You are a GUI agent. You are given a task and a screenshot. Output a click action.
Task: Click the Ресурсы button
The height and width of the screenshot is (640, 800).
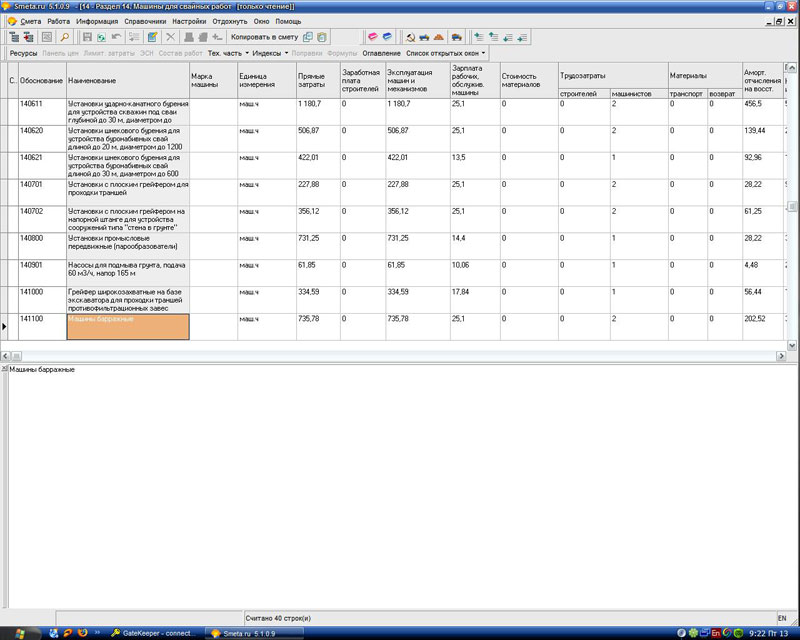23,52
